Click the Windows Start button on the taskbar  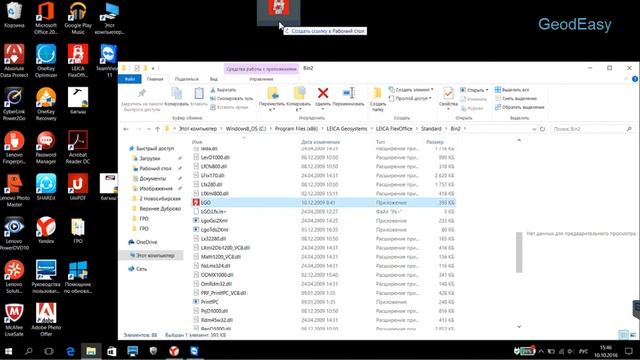tap(8, 351)
